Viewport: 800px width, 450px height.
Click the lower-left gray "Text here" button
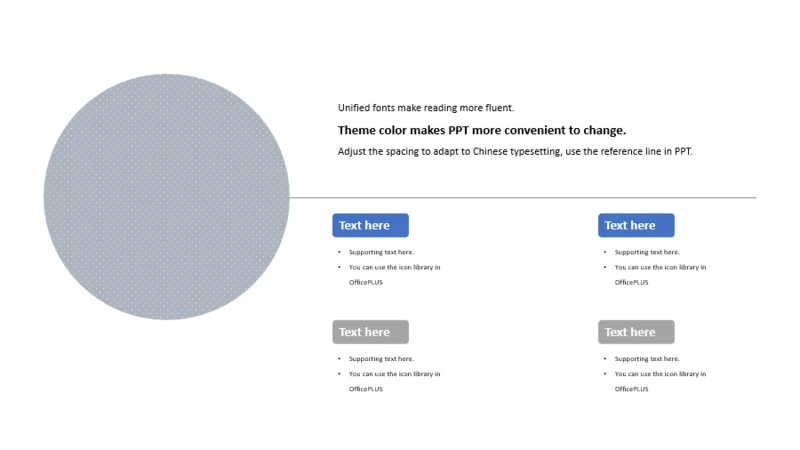pyautogui.click(x=370, y=332)
